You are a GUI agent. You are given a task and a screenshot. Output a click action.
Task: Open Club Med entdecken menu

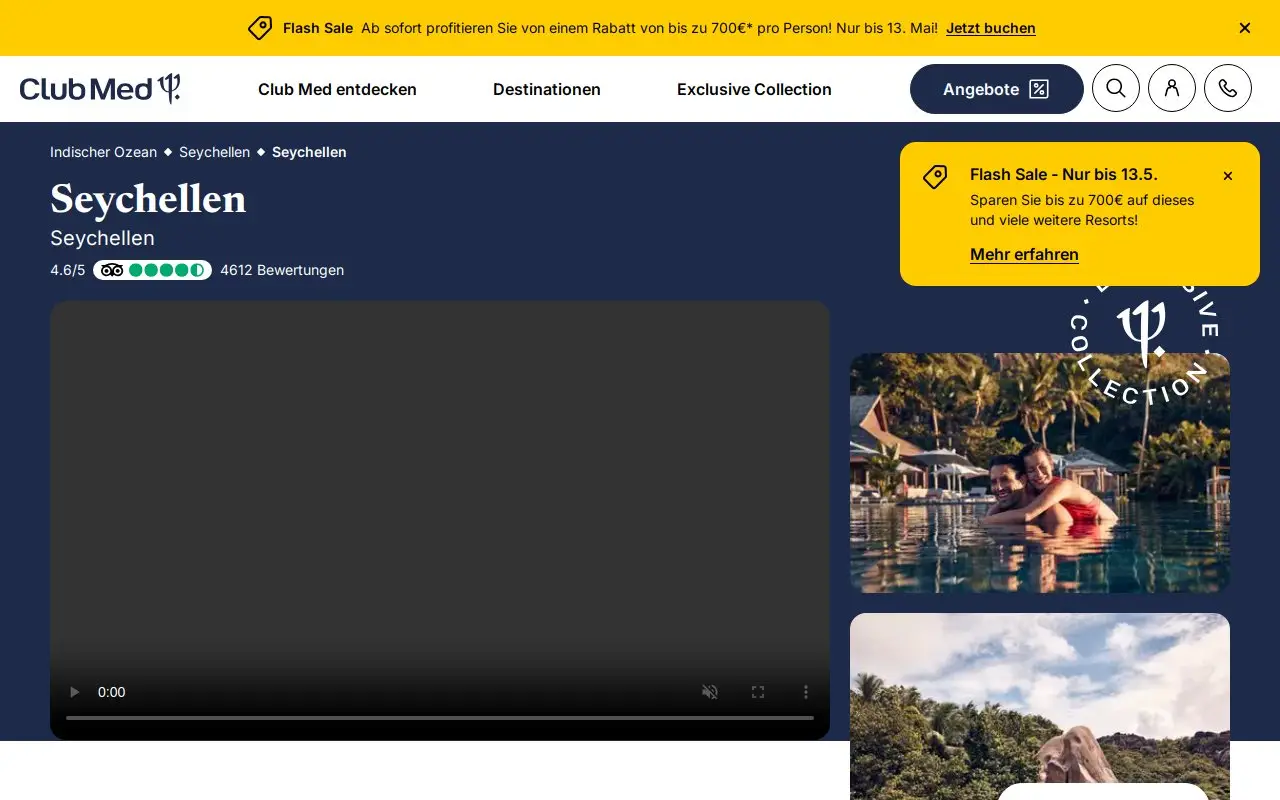click(x=337, y=89)
